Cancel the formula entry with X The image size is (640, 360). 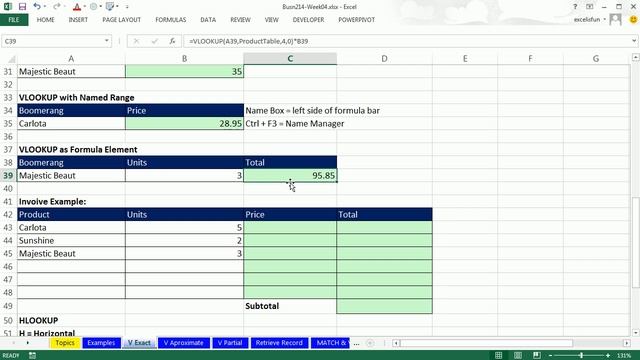pyautogui.click(x=136, y=41)
